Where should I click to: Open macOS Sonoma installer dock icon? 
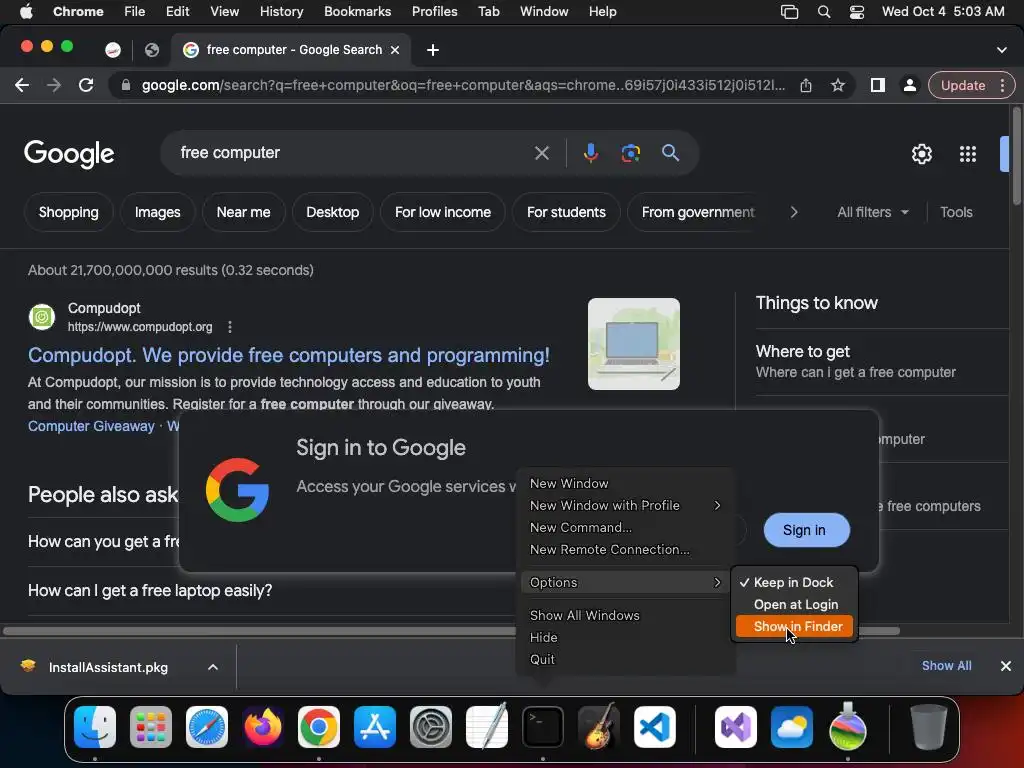click(x=848, y=727)
